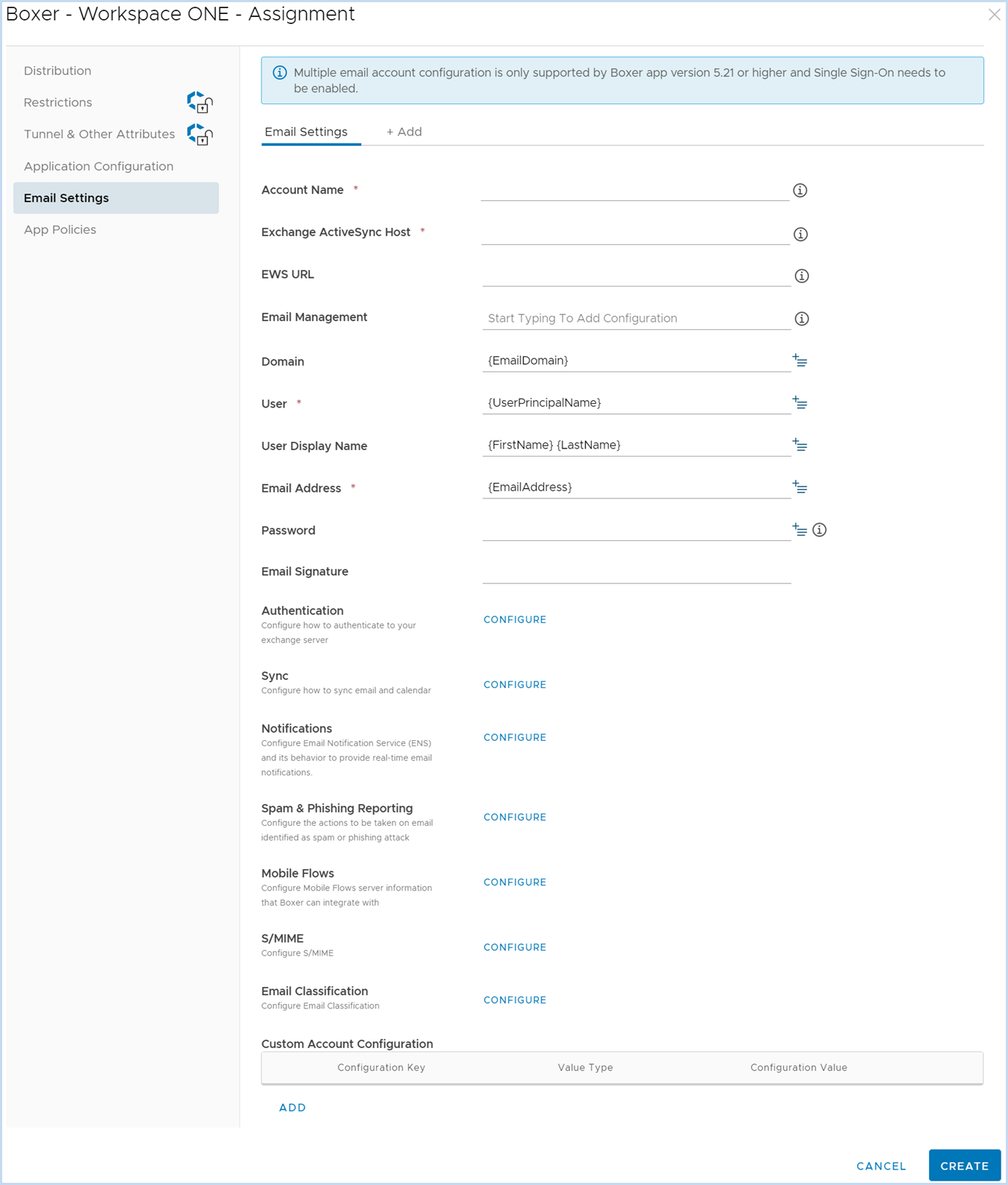Image resolution: width=1008 pixels, height=1185 pixels.
Task: Configure Authentication settings
Action: tap(515, 620)
